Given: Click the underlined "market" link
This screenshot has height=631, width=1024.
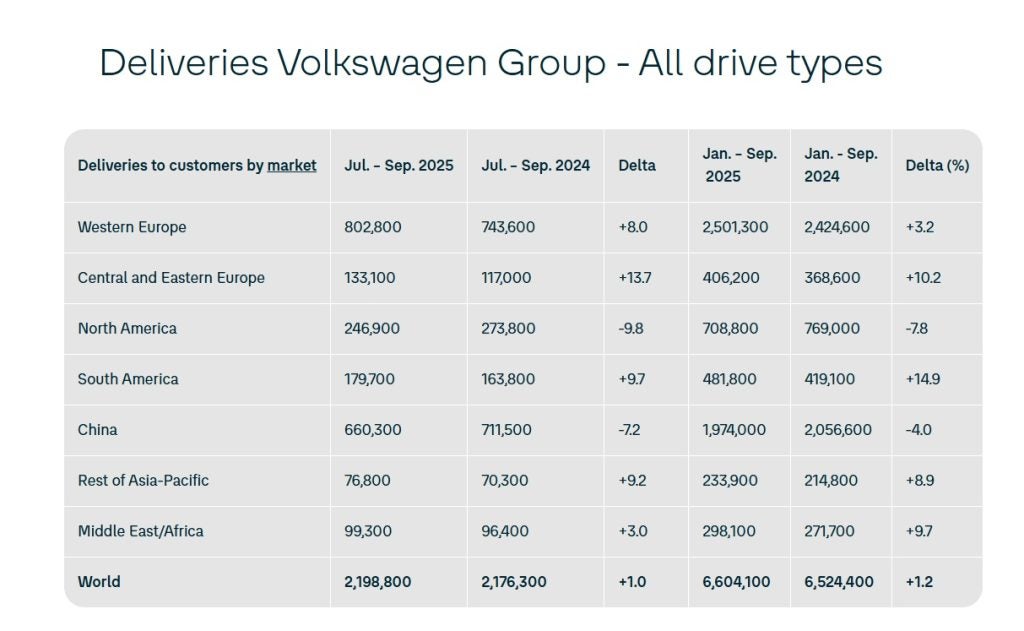Looking at the screenshot, I should [291, 166].
